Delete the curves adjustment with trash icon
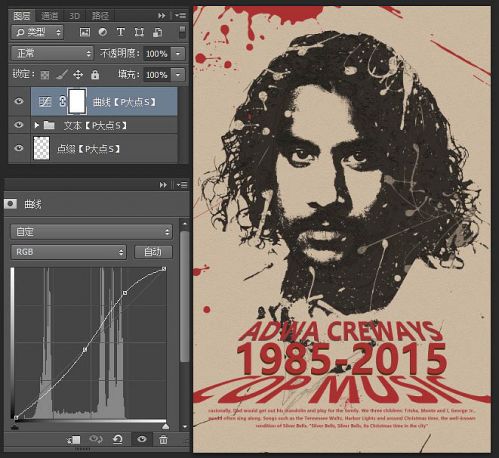Viewport: 499px width, 458px height. (163, 440)
